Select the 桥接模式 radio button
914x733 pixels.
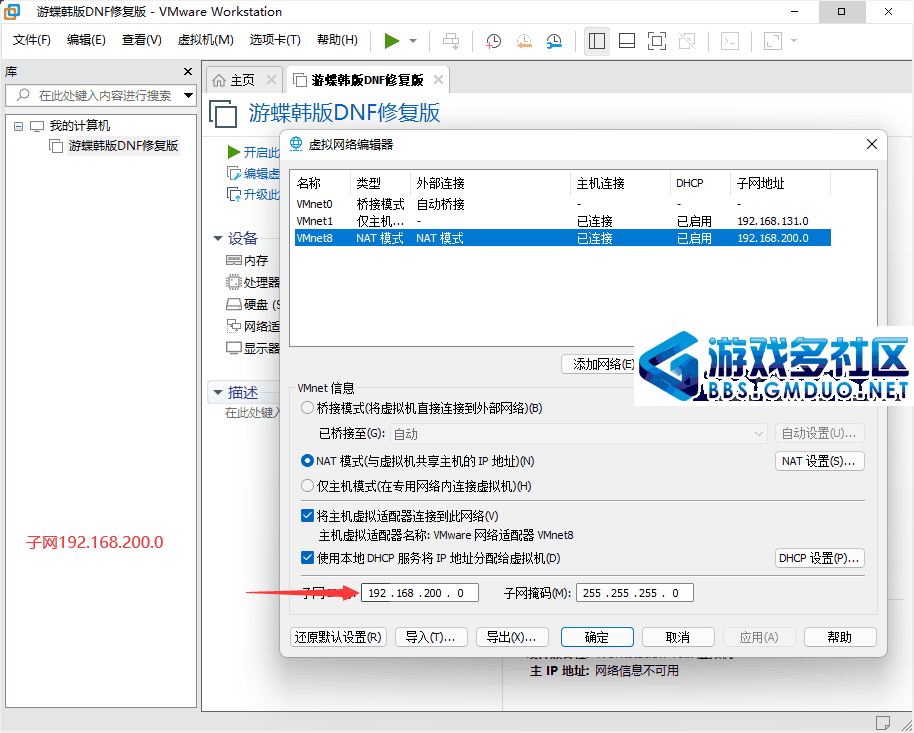pyautogui.click(x=307, y=408)
